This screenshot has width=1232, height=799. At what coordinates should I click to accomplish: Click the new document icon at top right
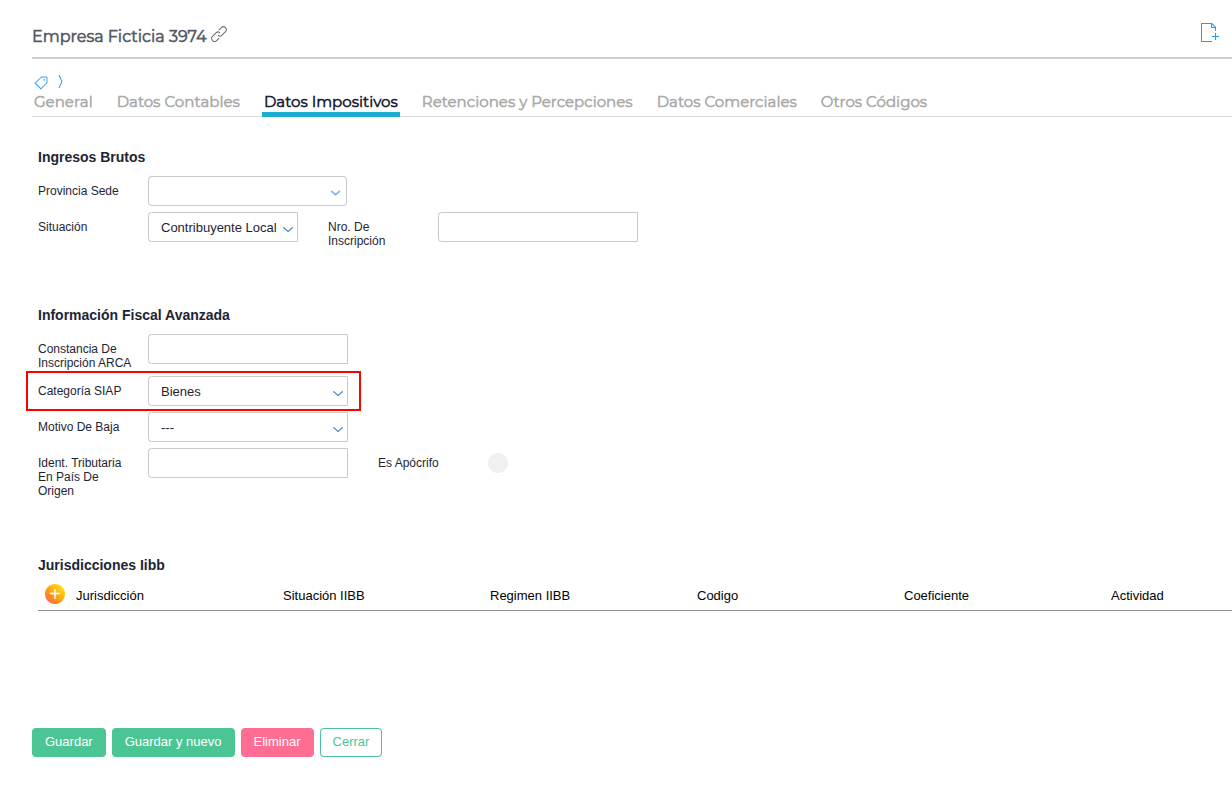tap(1208, 33)
